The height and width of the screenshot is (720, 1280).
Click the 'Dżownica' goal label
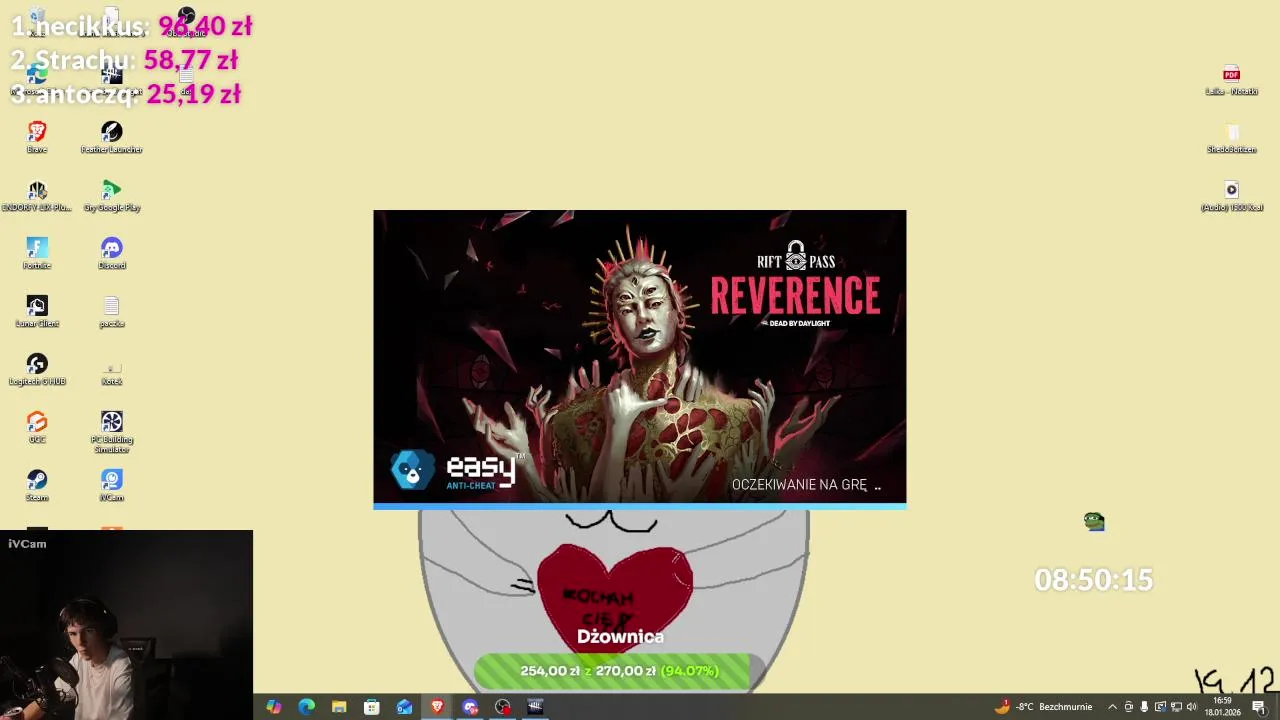pyautogui.click(x=620, y=636)
